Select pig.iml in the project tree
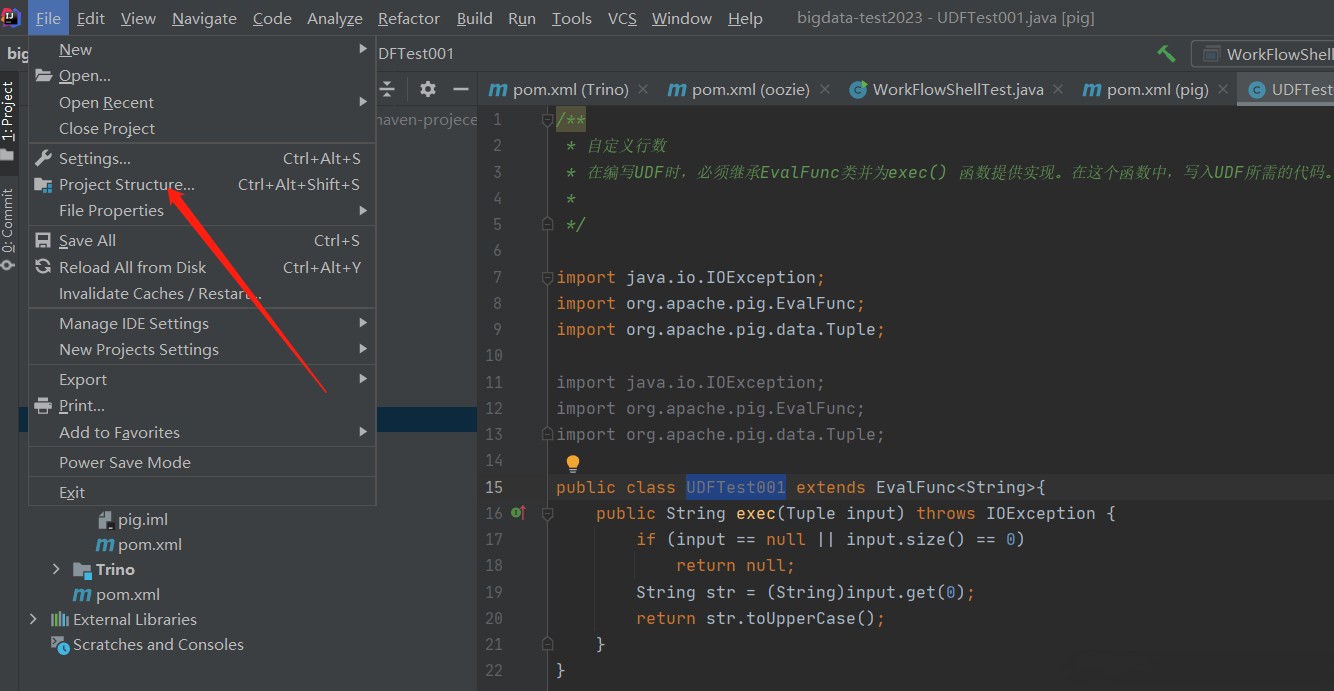Image resolution: width=1334 pixels, height=691 pixels. 142,519
